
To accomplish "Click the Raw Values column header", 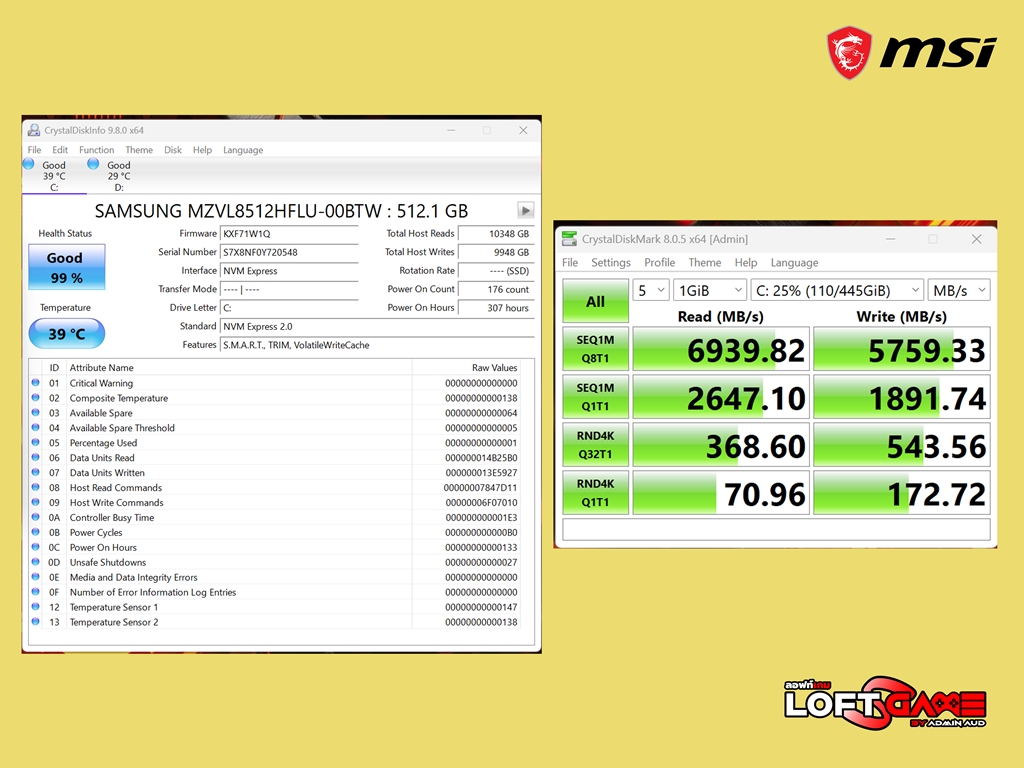I will pos(494,368).
